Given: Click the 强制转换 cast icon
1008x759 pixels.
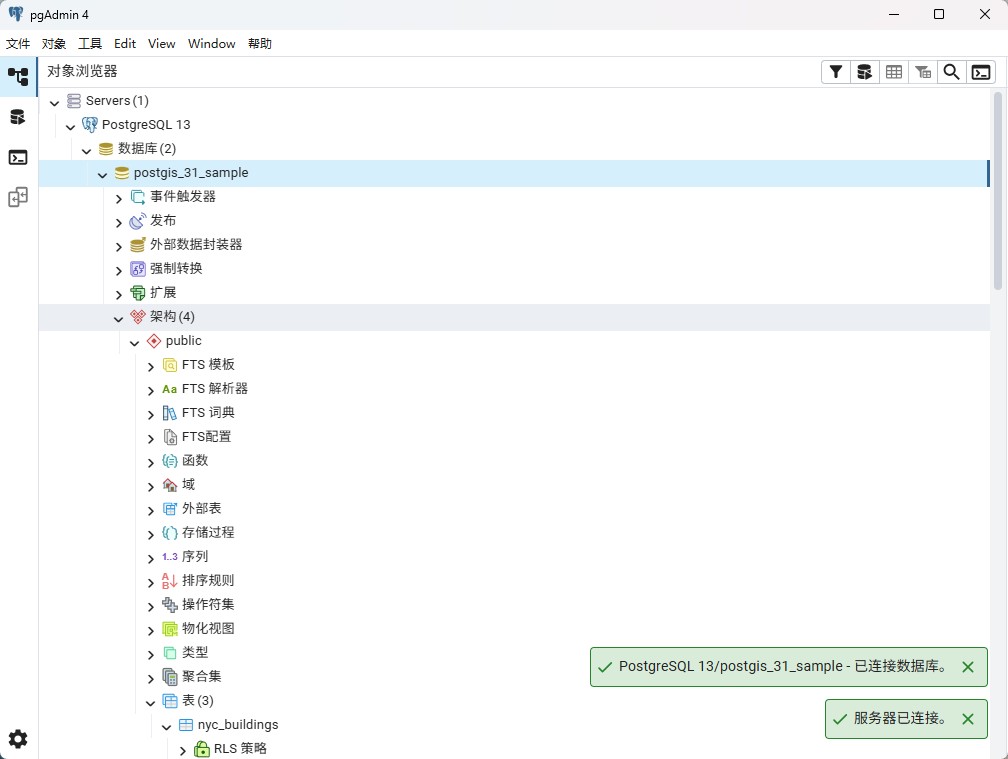Looking at the screenshot, I should 138,269.
